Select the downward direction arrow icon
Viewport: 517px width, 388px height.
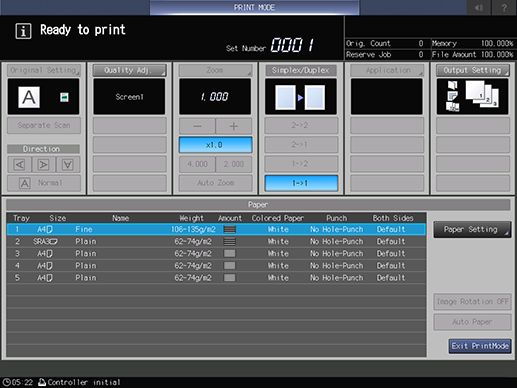point(68,165)
